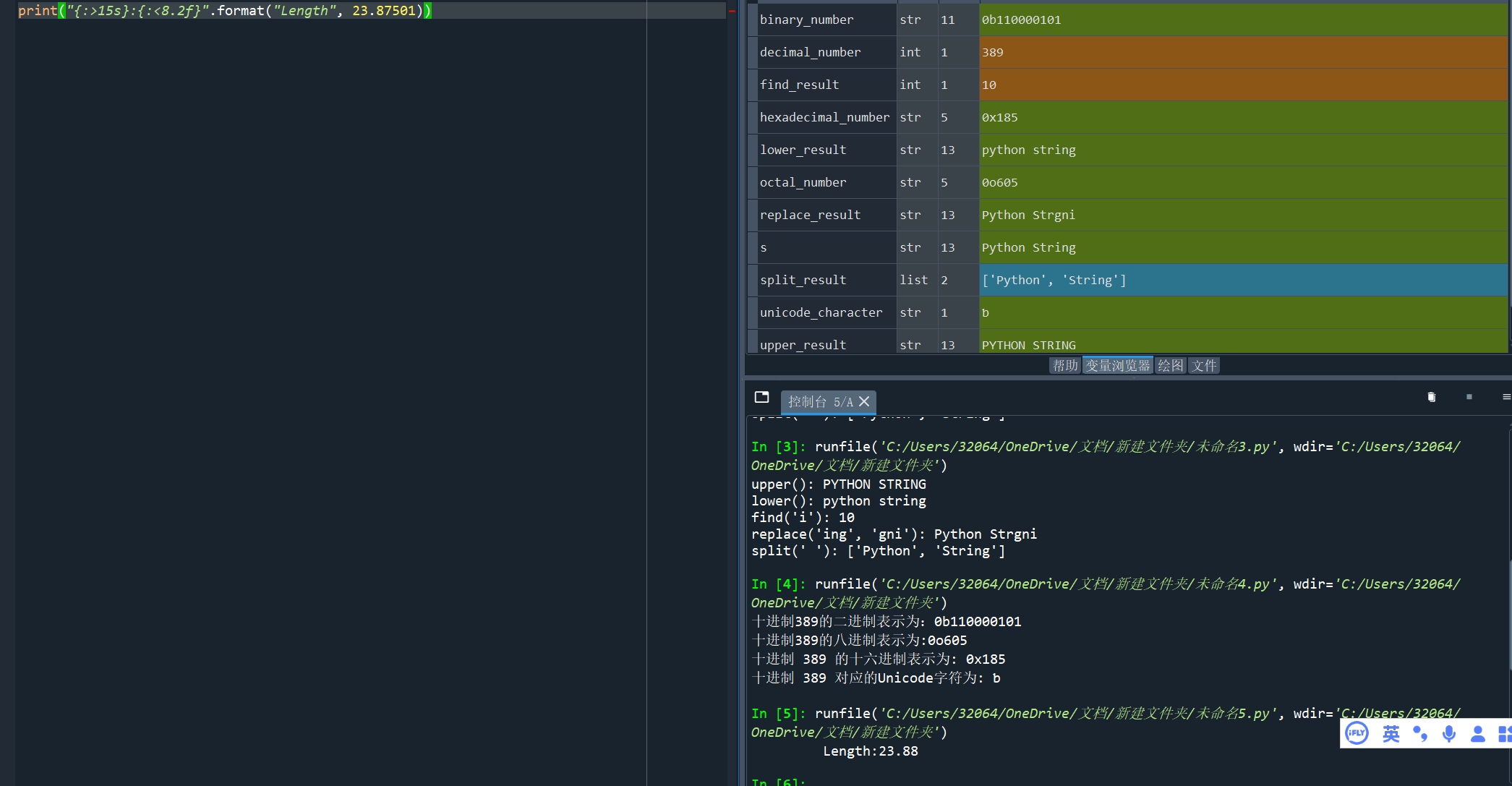Click the iFLY input method logo

coord(1357,733)
